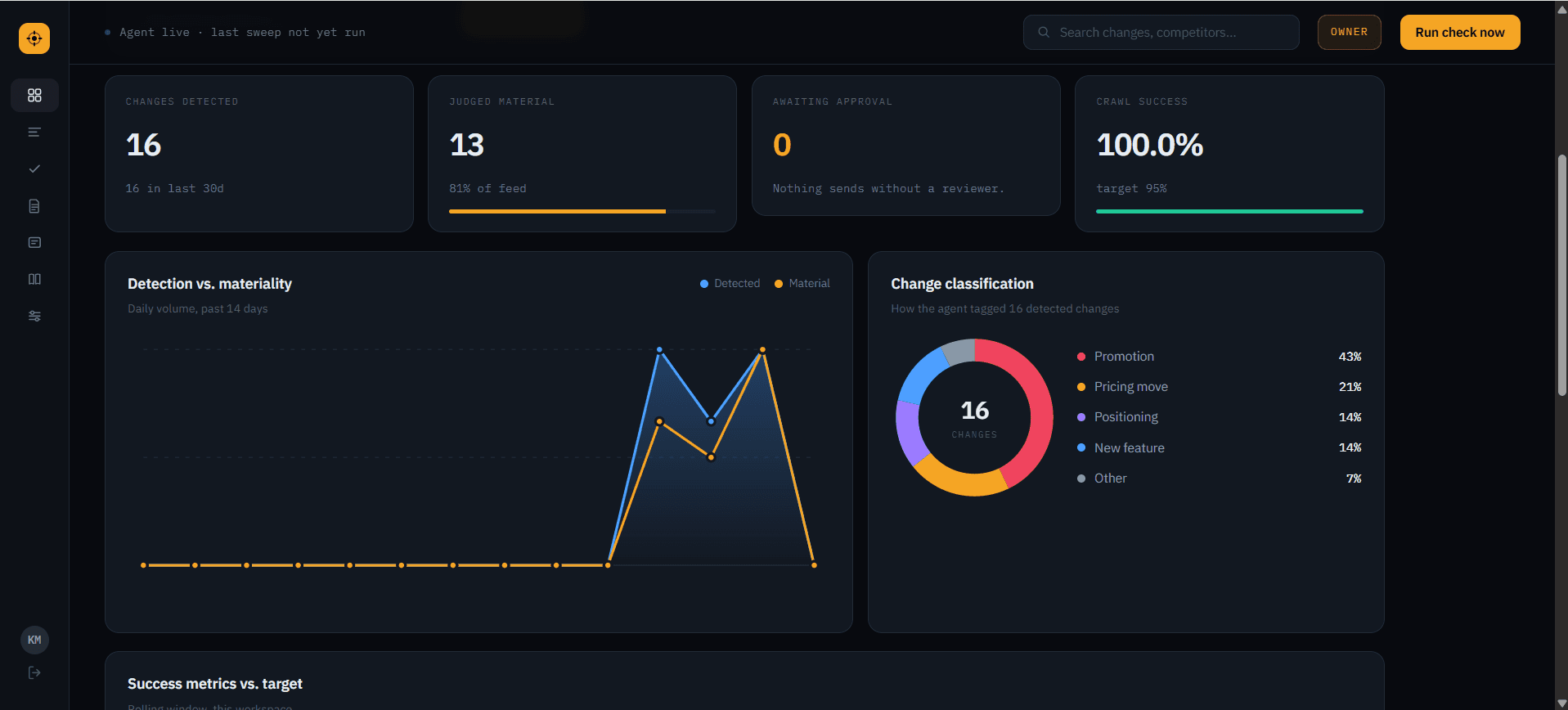This screenshot has height=710, width=1568.
Task: Open the open-book icon in sidebar
Action: (34, 280)
